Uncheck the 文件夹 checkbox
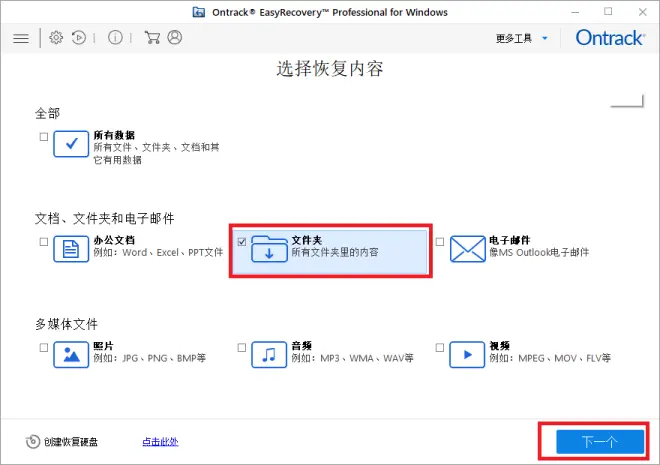 pos(242,242)
